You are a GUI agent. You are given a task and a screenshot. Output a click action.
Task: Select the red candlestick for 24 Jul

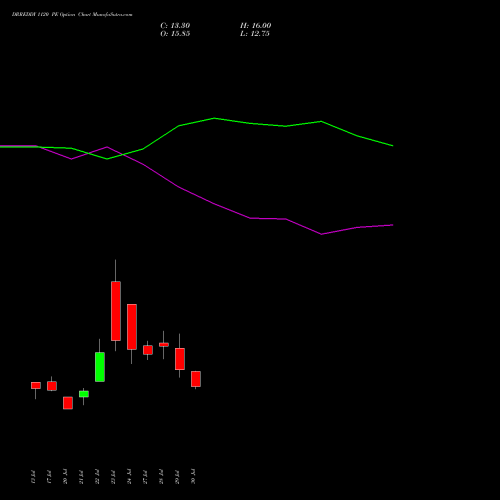(132, 327)
